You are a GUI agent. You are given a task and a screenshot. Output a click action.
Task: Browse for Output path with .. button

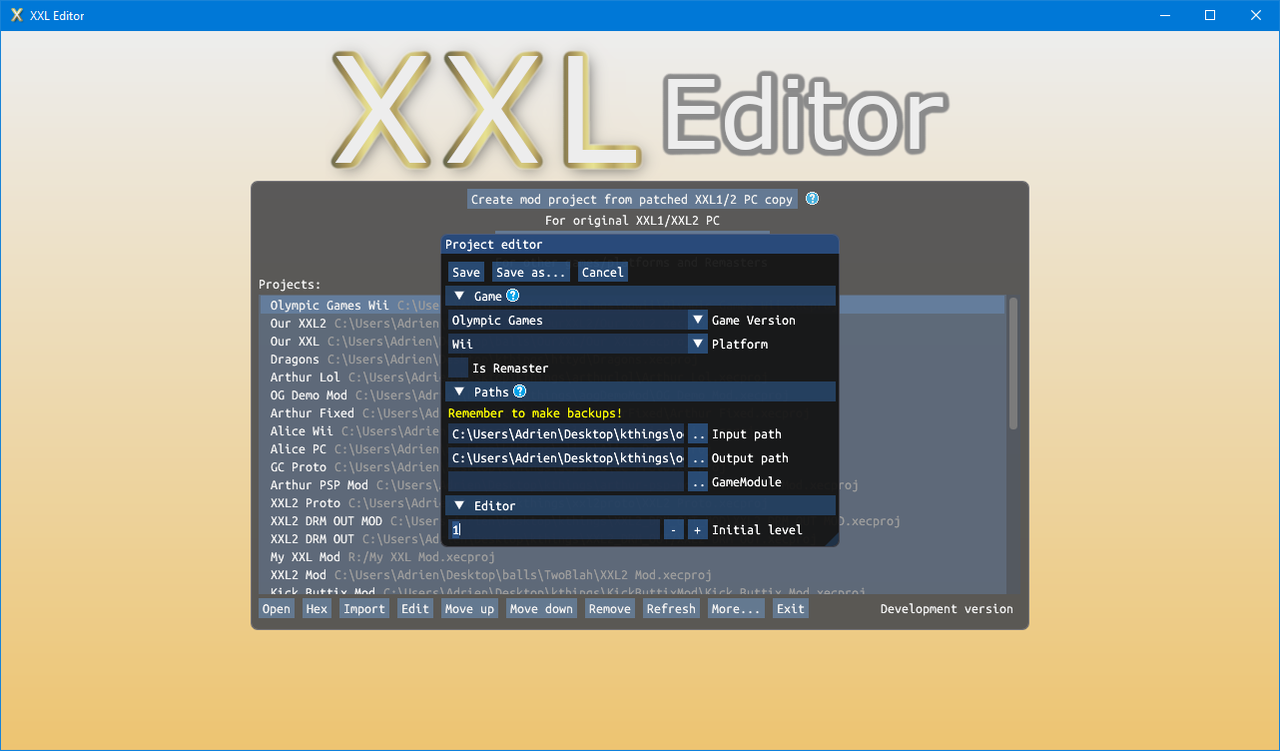tap(698, 458)
